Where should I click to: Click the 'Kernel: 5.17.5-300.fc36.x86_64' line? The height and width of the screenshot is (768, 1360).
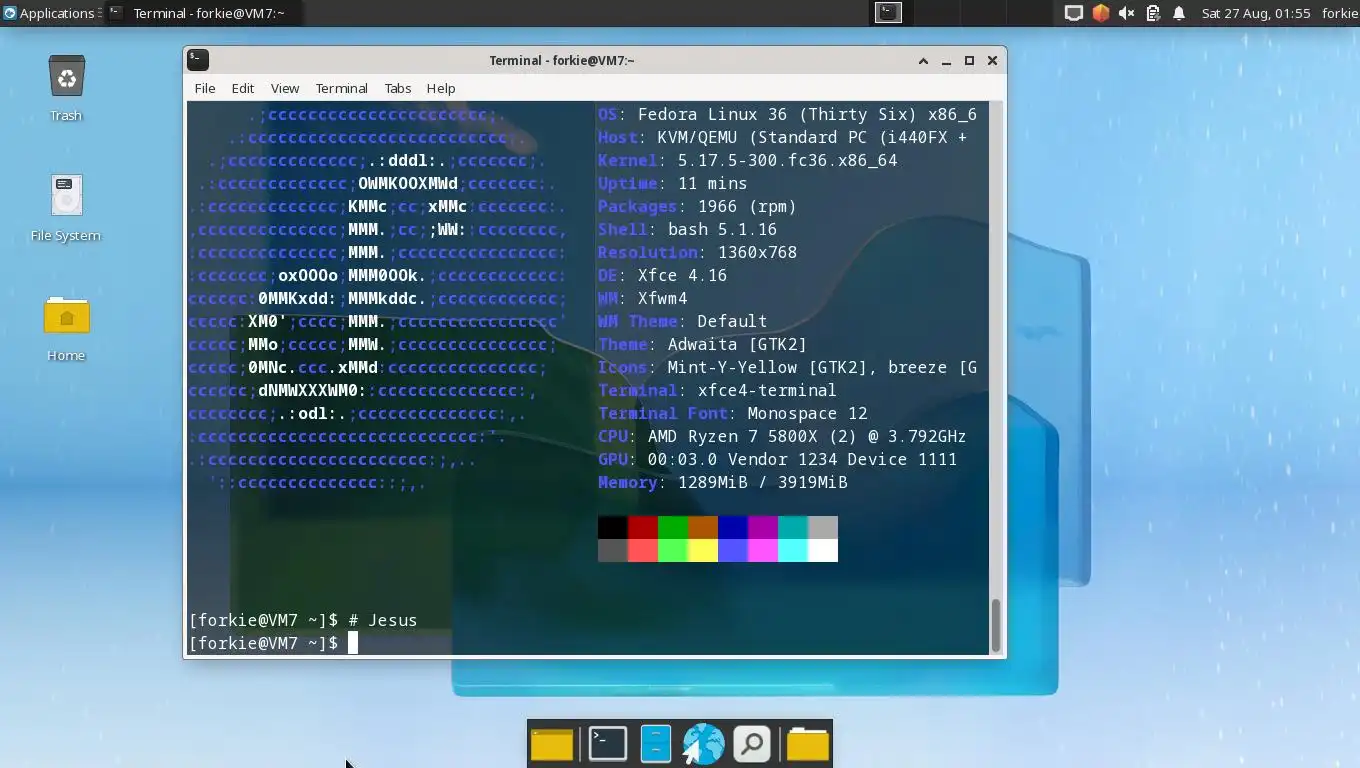(747, 160)
